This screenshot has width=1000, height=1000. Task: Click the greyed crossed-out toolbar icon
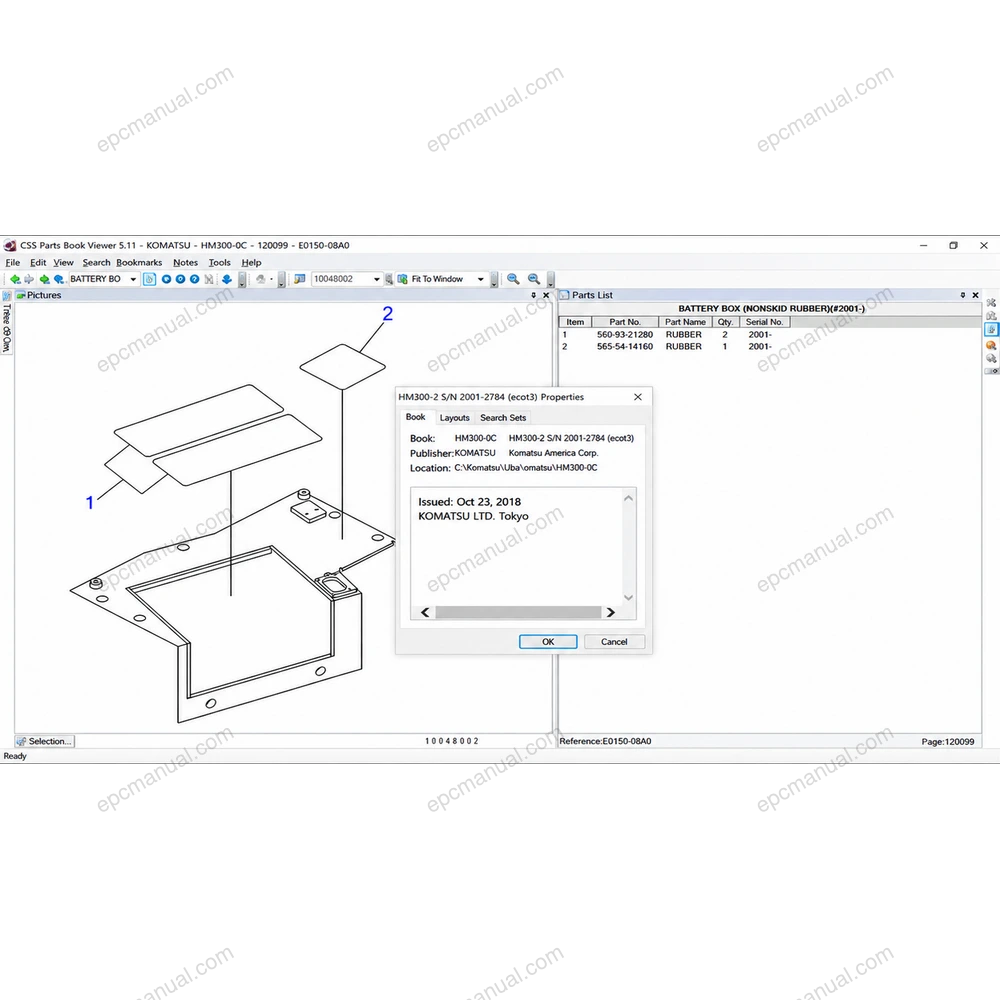(209, 279)
